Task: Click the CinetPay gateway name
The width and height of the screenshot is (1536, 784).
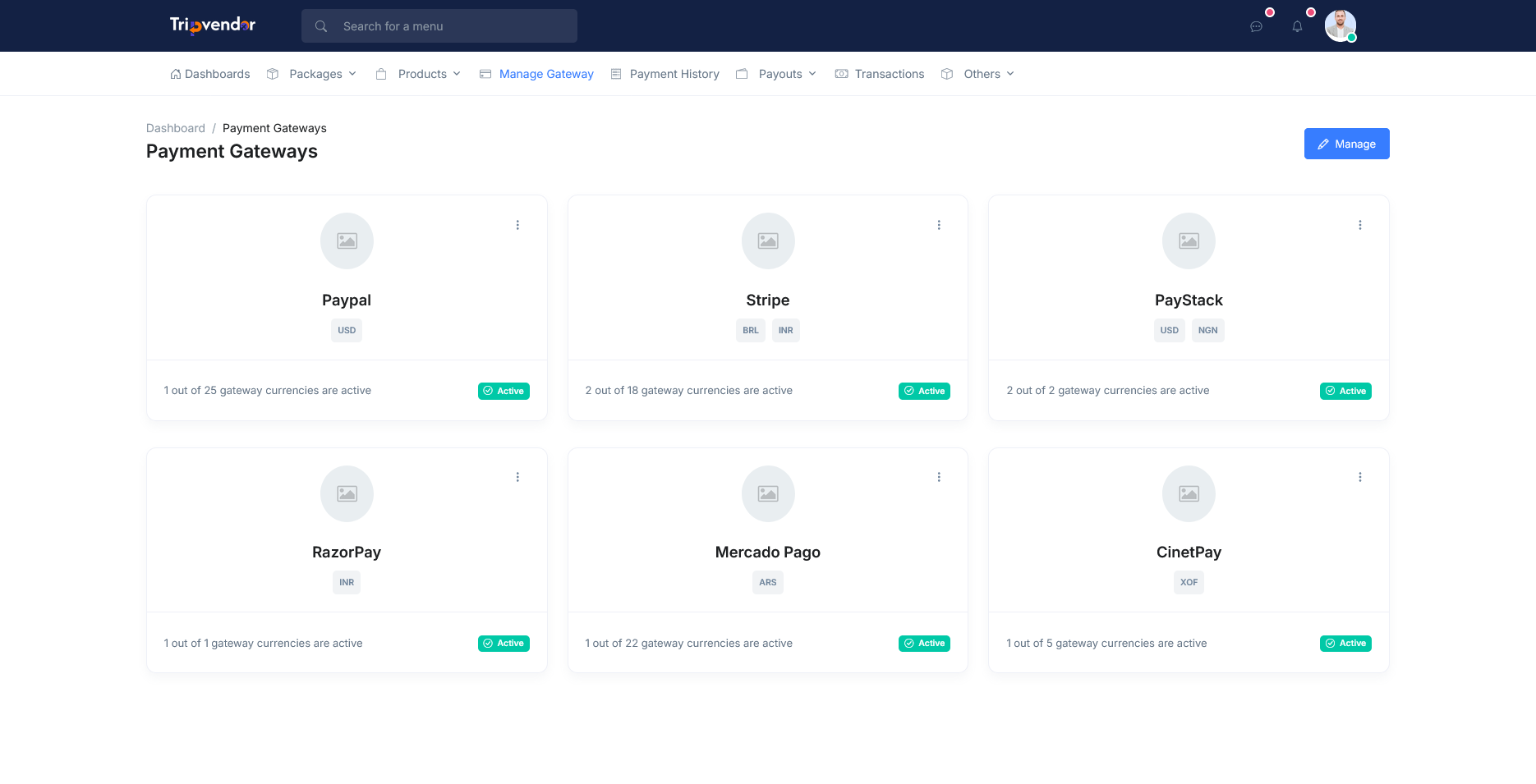Action: (1189, 552)
